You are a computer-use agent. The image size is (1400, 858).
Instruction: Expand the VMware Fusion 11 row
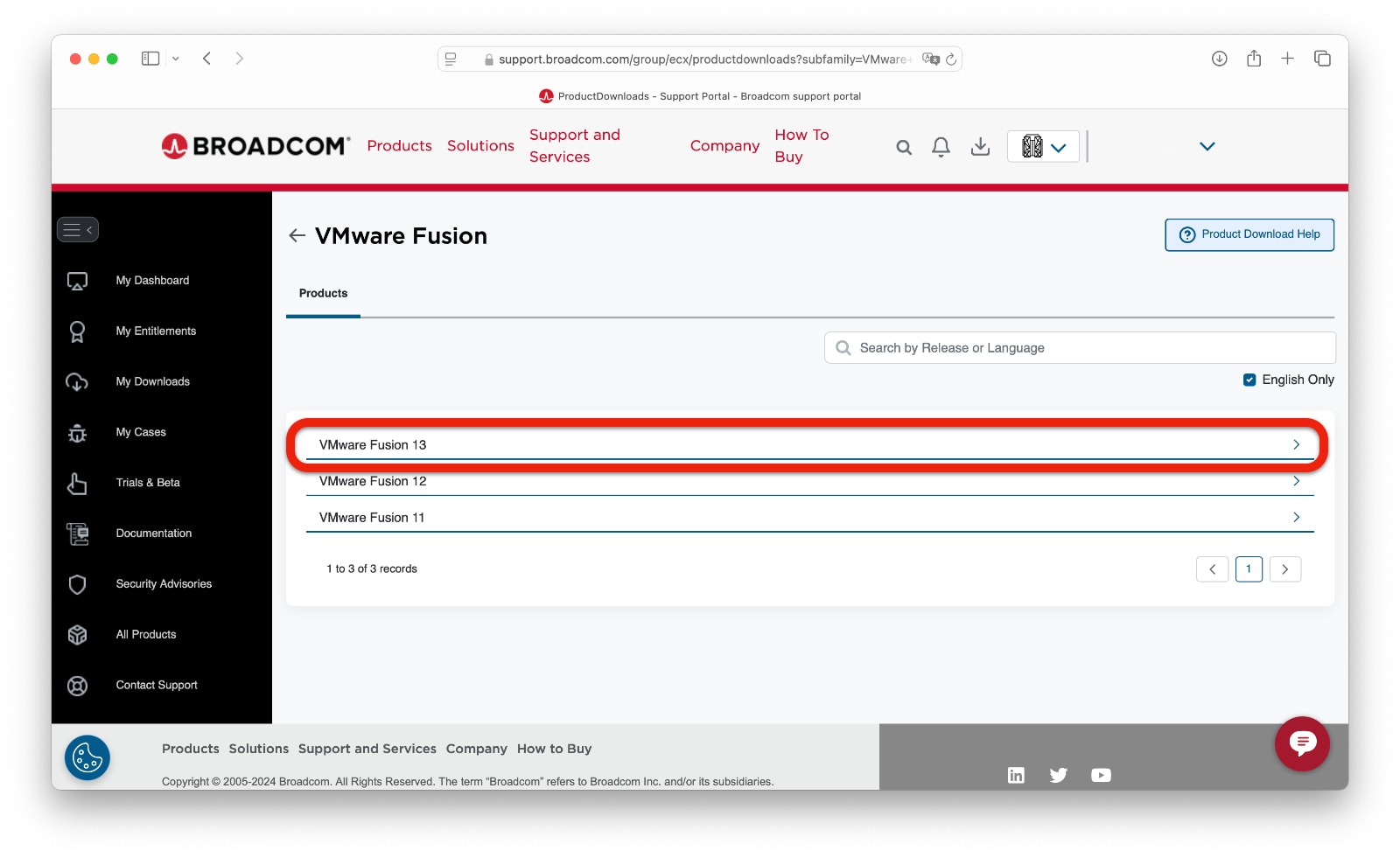809,518
